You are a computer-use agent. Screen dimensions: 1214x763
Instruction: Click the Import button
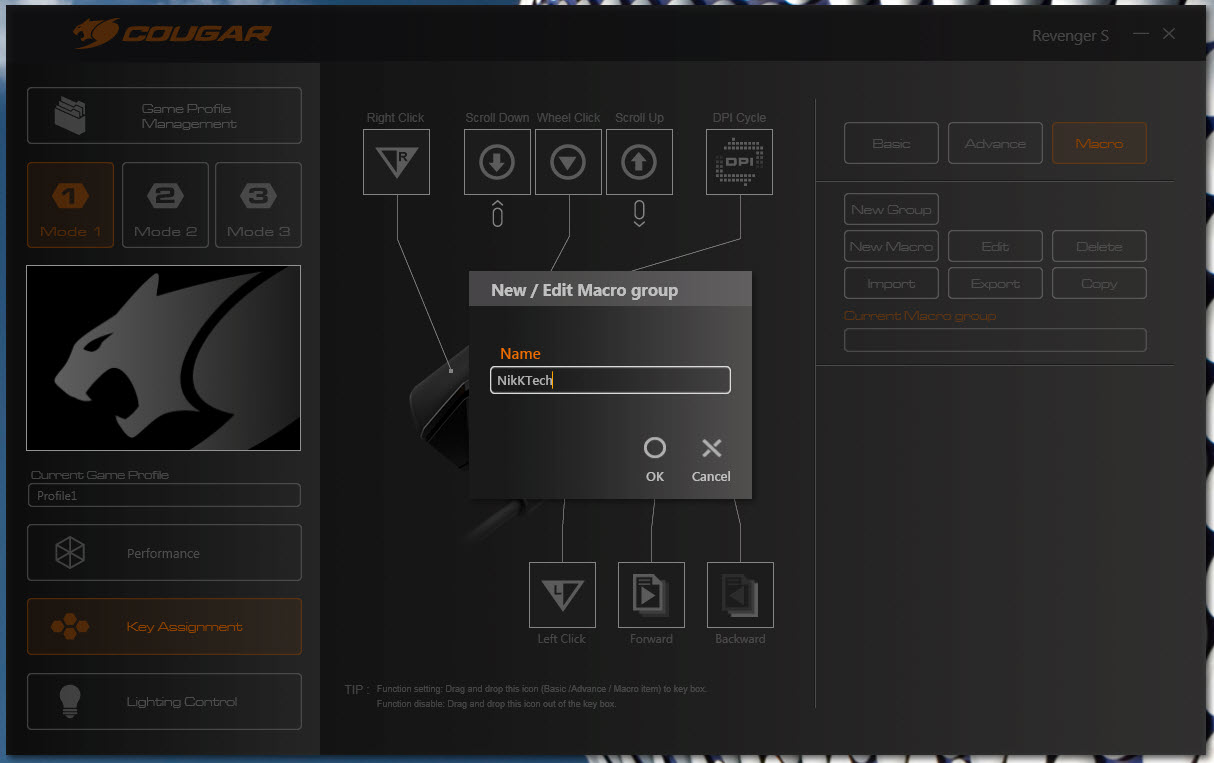pos(891,283)
